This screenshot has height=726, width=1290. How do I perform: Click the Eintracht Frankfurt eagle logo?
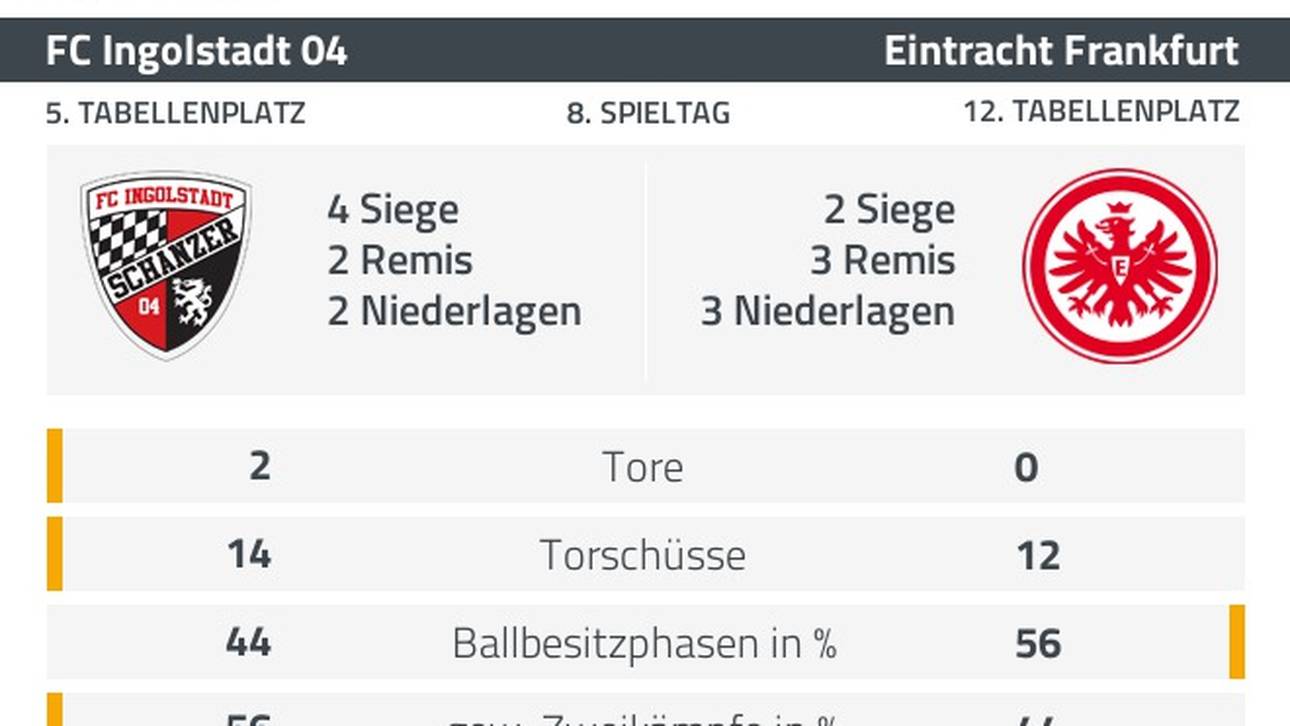(x=1120, y=266)
